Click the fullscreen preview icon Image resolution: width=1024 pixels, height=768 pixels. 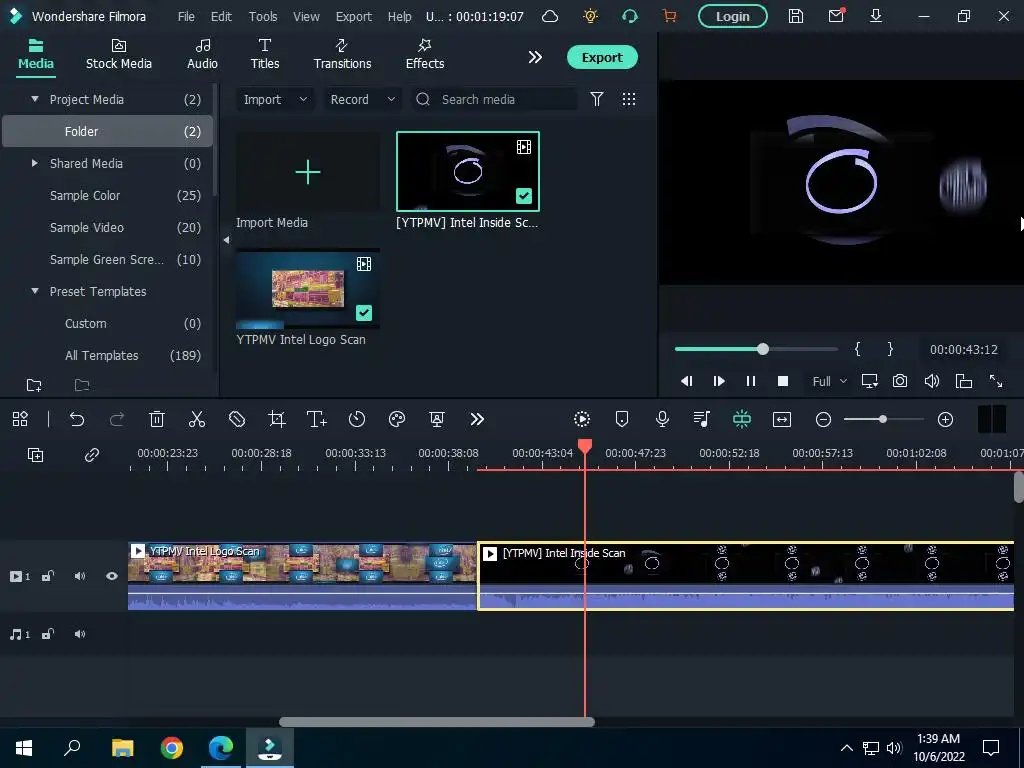[x=996, y=381]
